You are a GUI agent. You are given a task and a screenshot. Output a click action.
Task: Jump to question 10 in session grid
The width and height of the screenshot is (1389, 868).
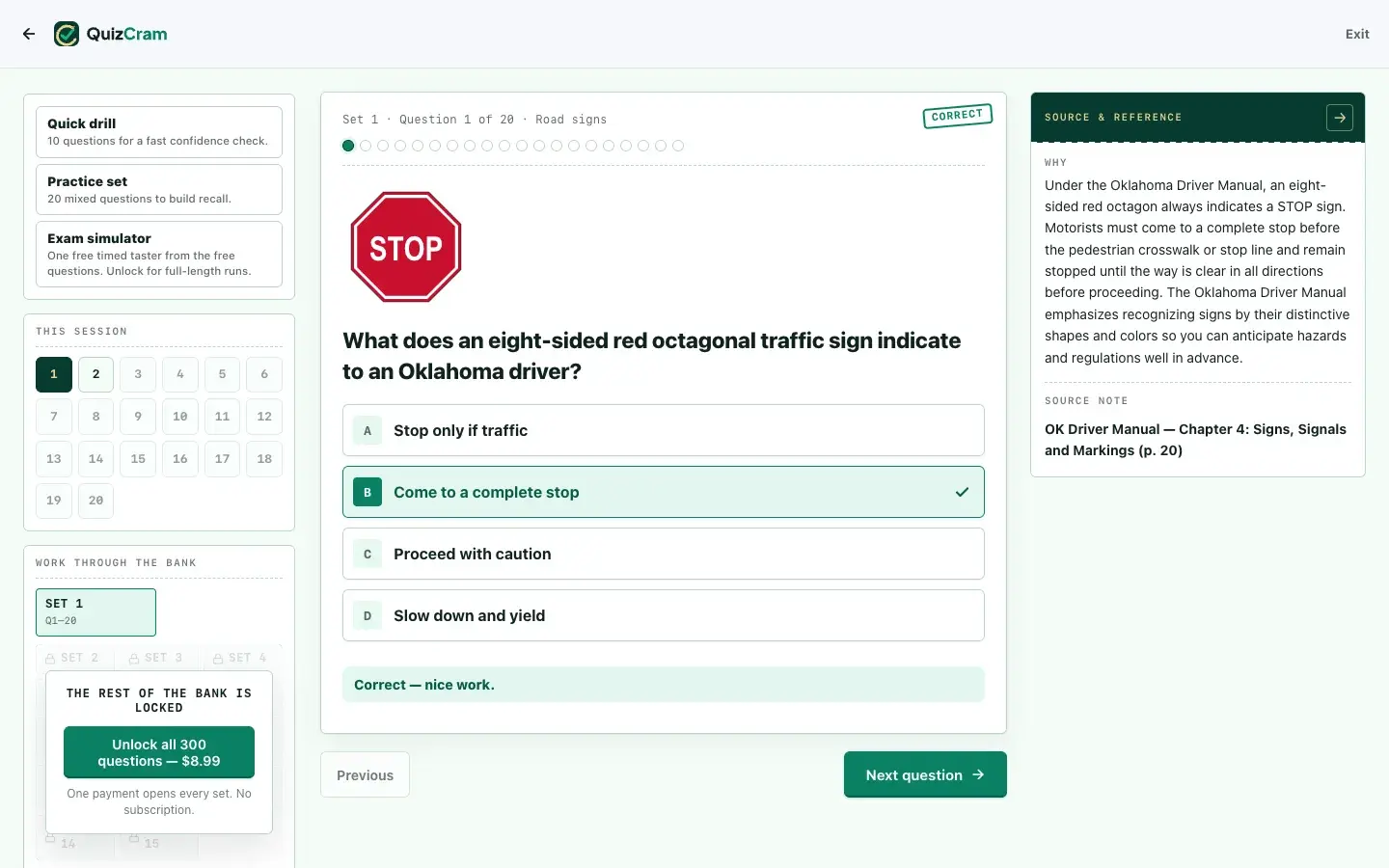(180, 417)
